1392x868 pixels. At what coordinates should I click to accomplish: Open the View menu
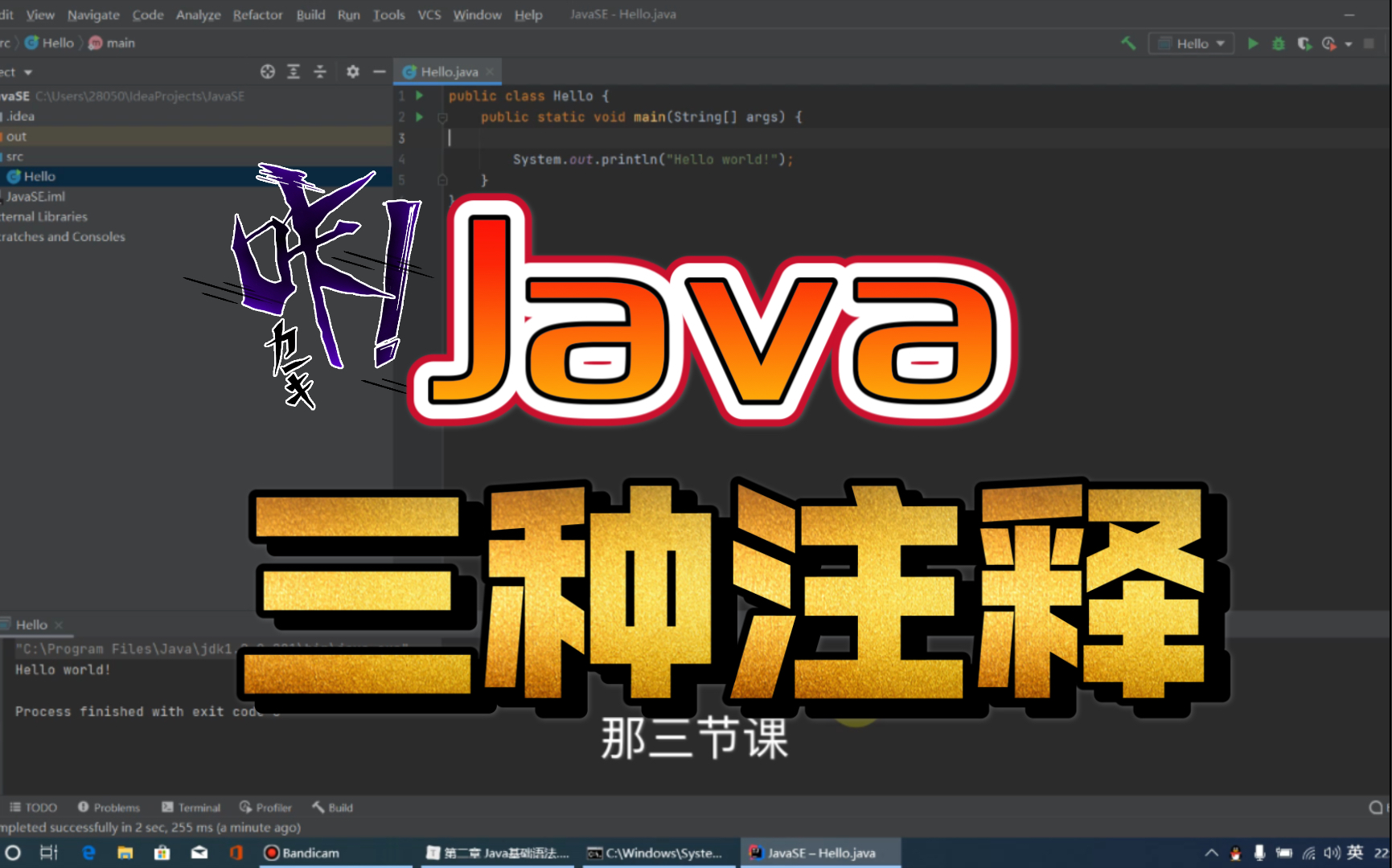point(39,14)
